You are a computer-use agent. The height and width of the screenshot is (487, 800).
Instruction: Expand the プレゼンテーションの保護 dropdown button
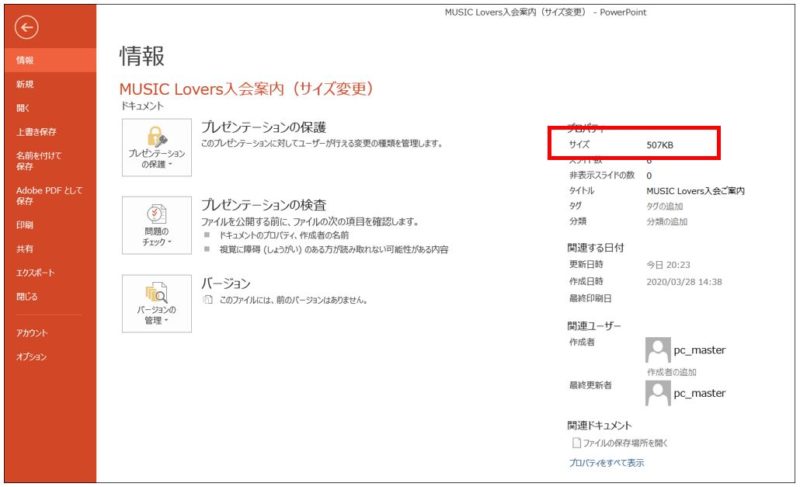157,148
